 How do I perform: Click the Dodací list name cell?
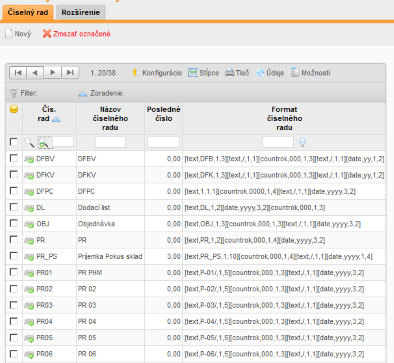94,208
